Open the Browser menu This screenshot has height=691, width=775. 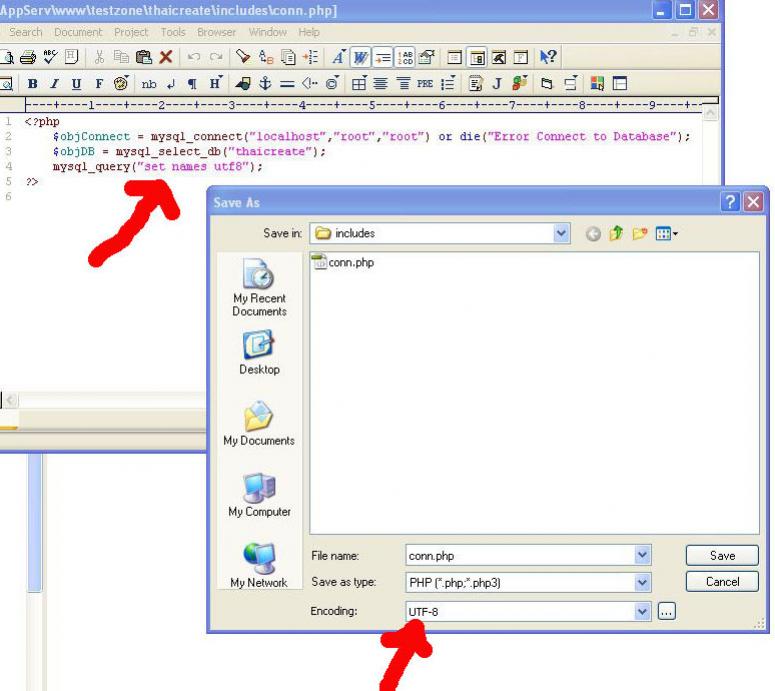[216, 32]
